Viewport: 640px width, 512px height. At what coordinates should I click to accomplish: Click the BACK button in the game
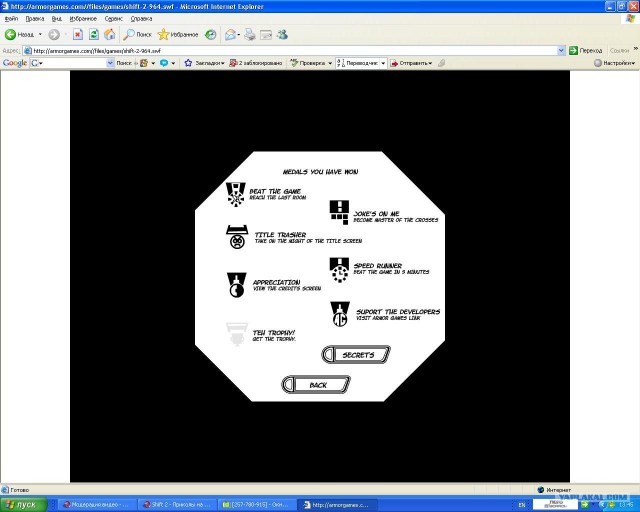point(316,385)
